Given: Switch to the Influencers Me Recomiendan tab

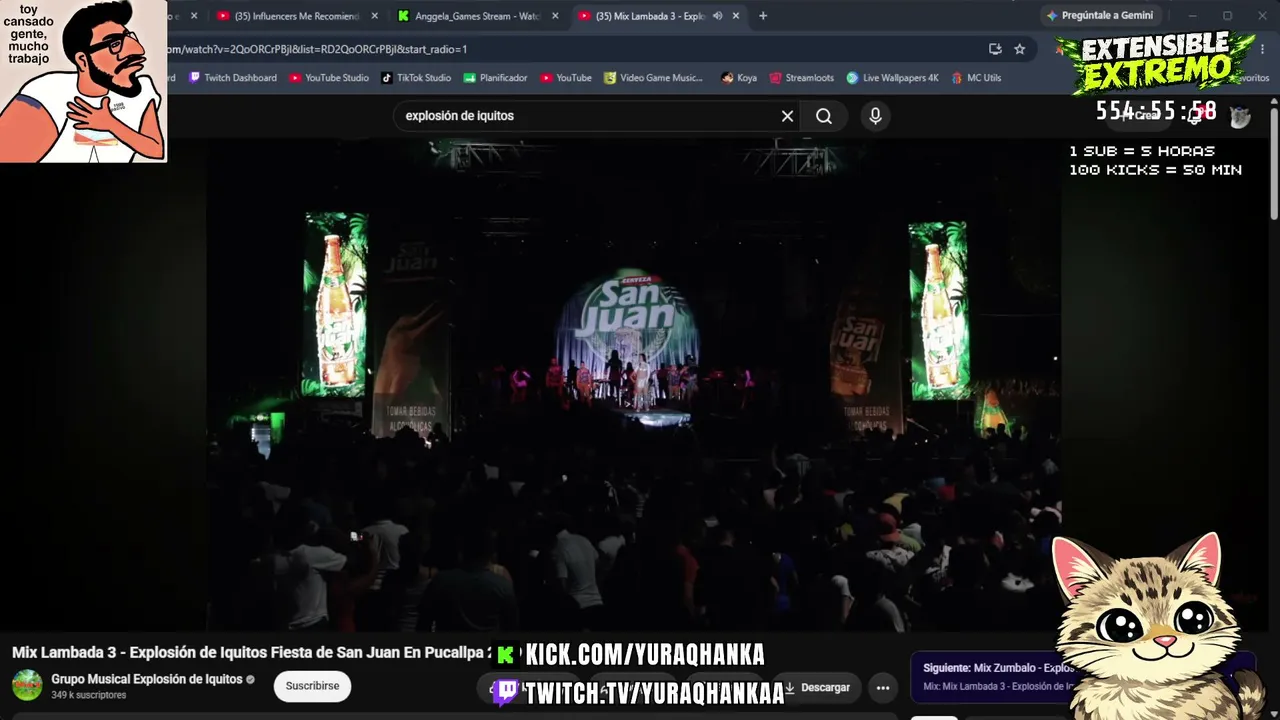Looking at the screenshot, I should pyautogui.click(x=297, y=16).
